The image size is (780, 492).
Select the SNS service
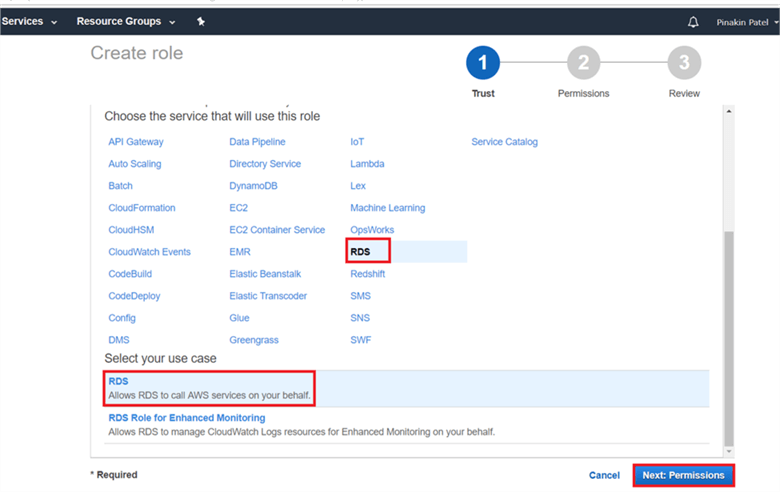click(x=360, y=318)
